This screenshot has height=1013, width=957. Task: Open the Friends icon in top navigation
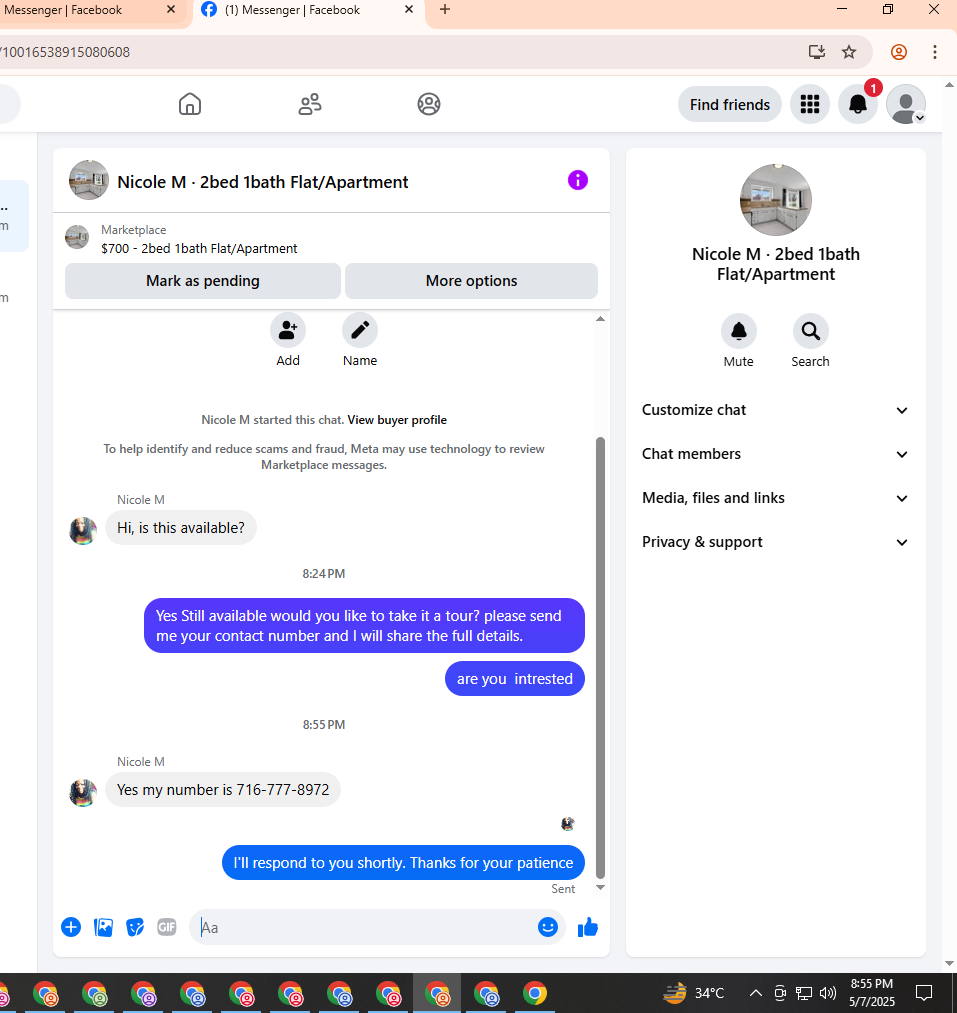pos(310,104)
